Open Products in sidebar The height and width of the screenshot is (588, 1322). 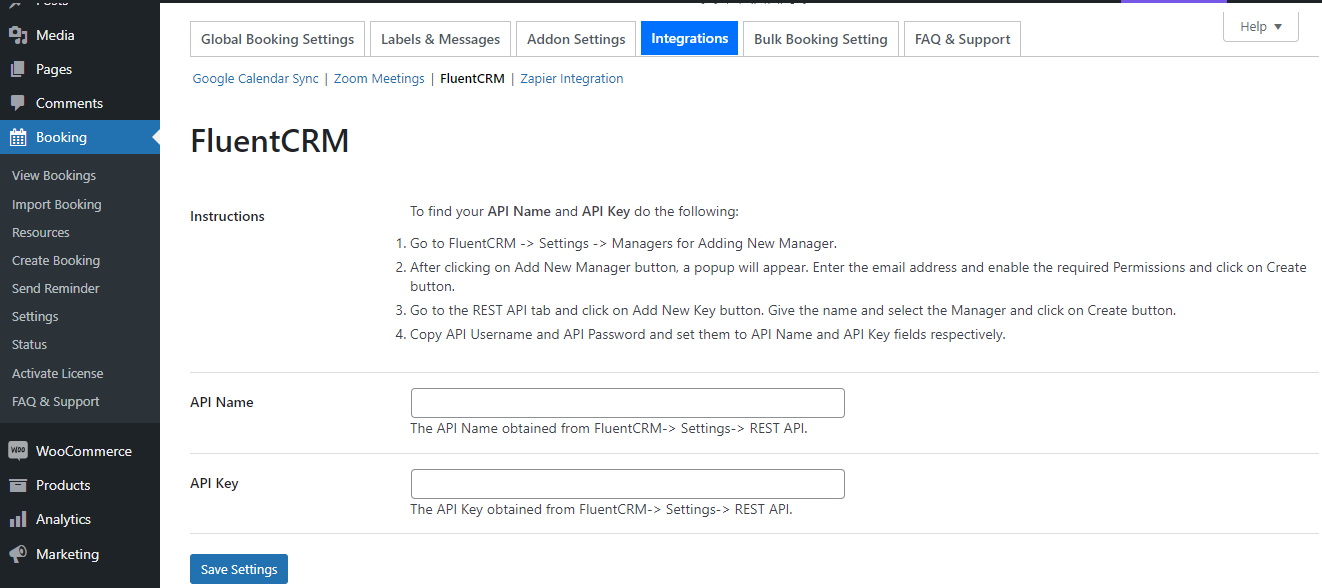coord(80,485)
